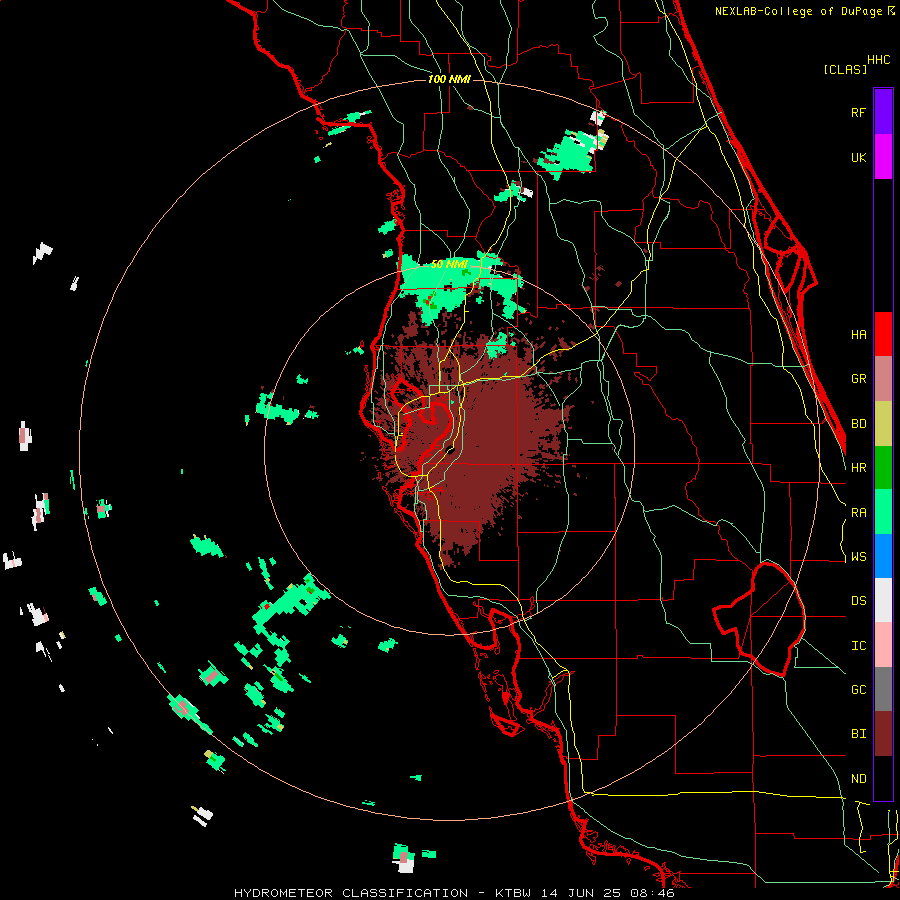This screenshot has width=900, height=900.
Task: Click the RA legend label
Action: (858, 513)
